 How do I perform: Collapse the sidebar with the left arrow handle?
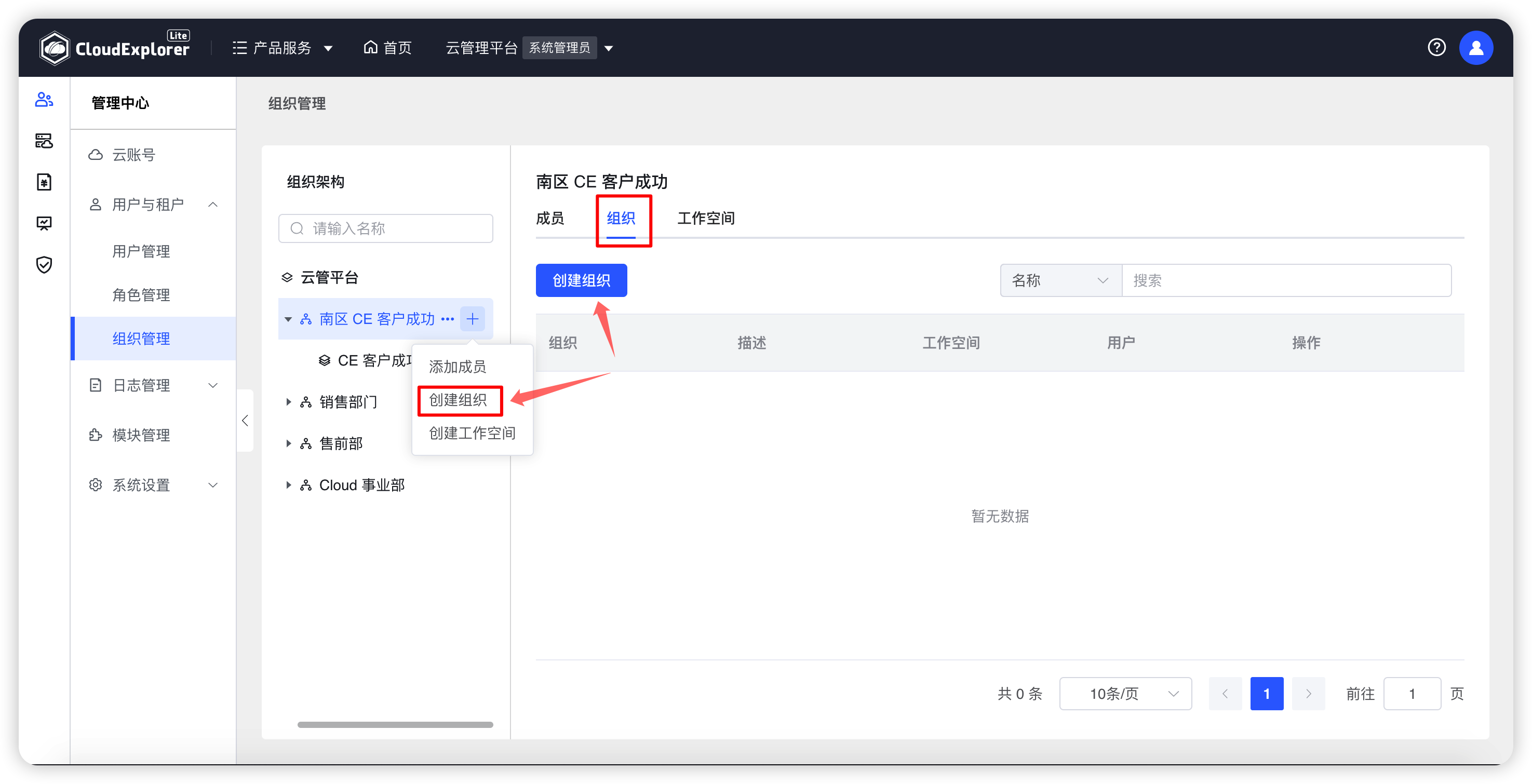coord(245,421)
